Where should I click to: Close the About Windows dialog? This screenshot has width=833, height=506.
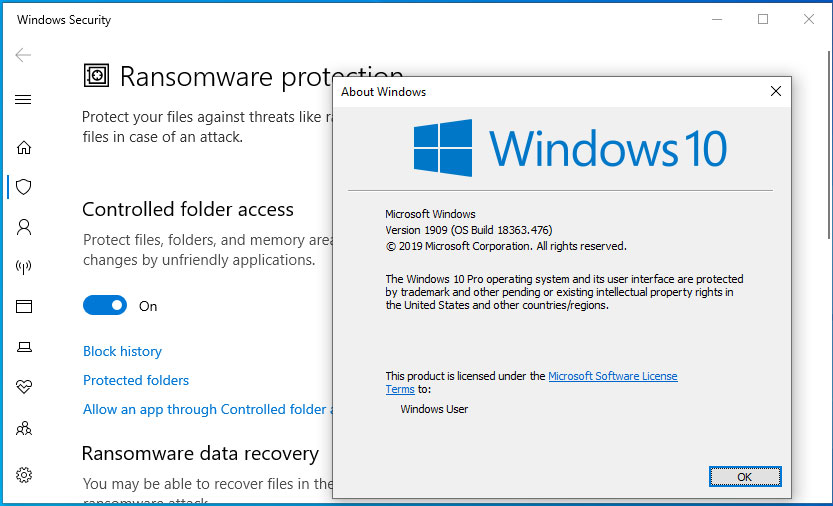click(x=776, y=91)
